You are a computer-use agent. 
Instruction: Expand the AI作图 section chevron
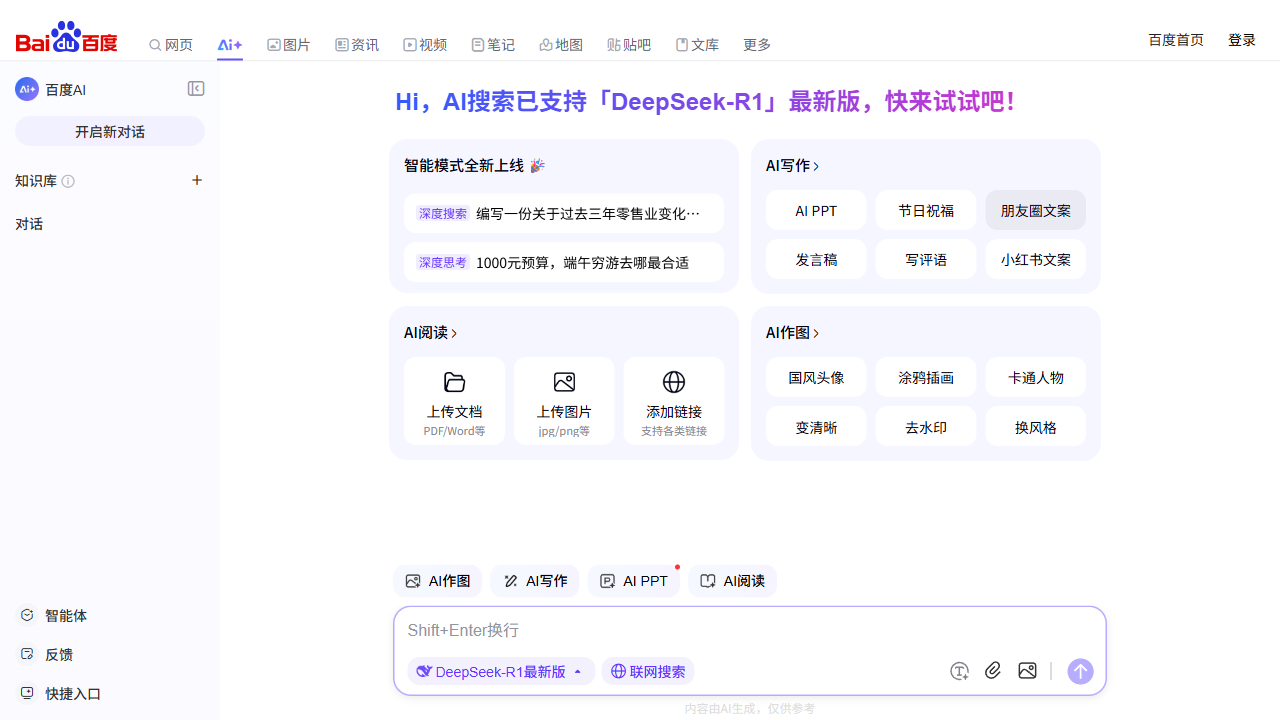coord(816,333)
